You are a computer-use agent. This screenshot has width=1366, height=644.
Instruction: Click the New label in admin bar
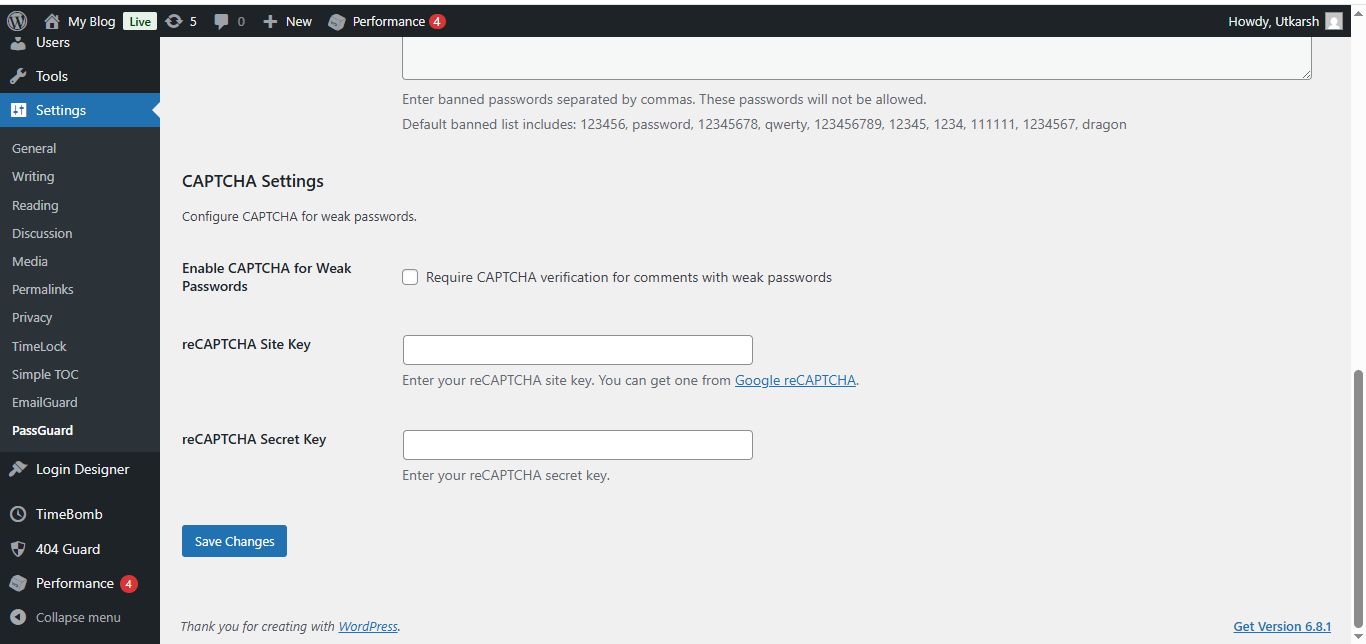[299, 21]
